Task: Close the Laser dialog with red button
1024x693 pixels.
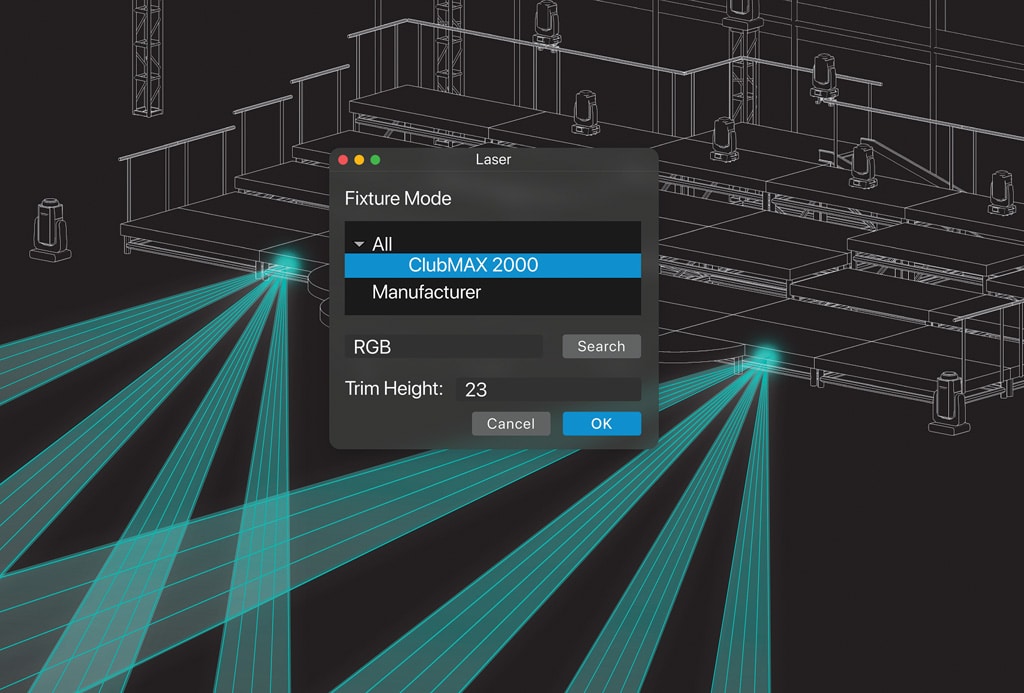Action: click(x=343, y=160)
